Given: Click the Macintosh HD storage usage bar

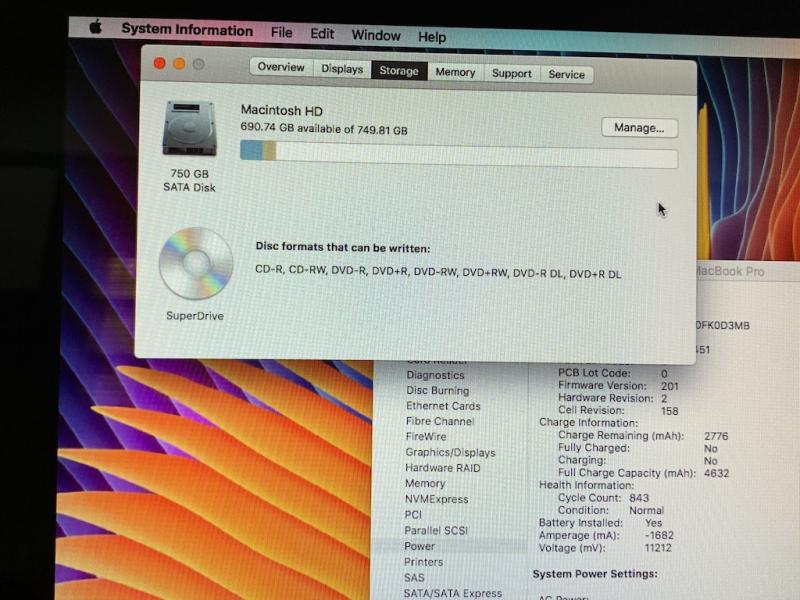Looking at the screenshot, I should [x=458, y=155].
